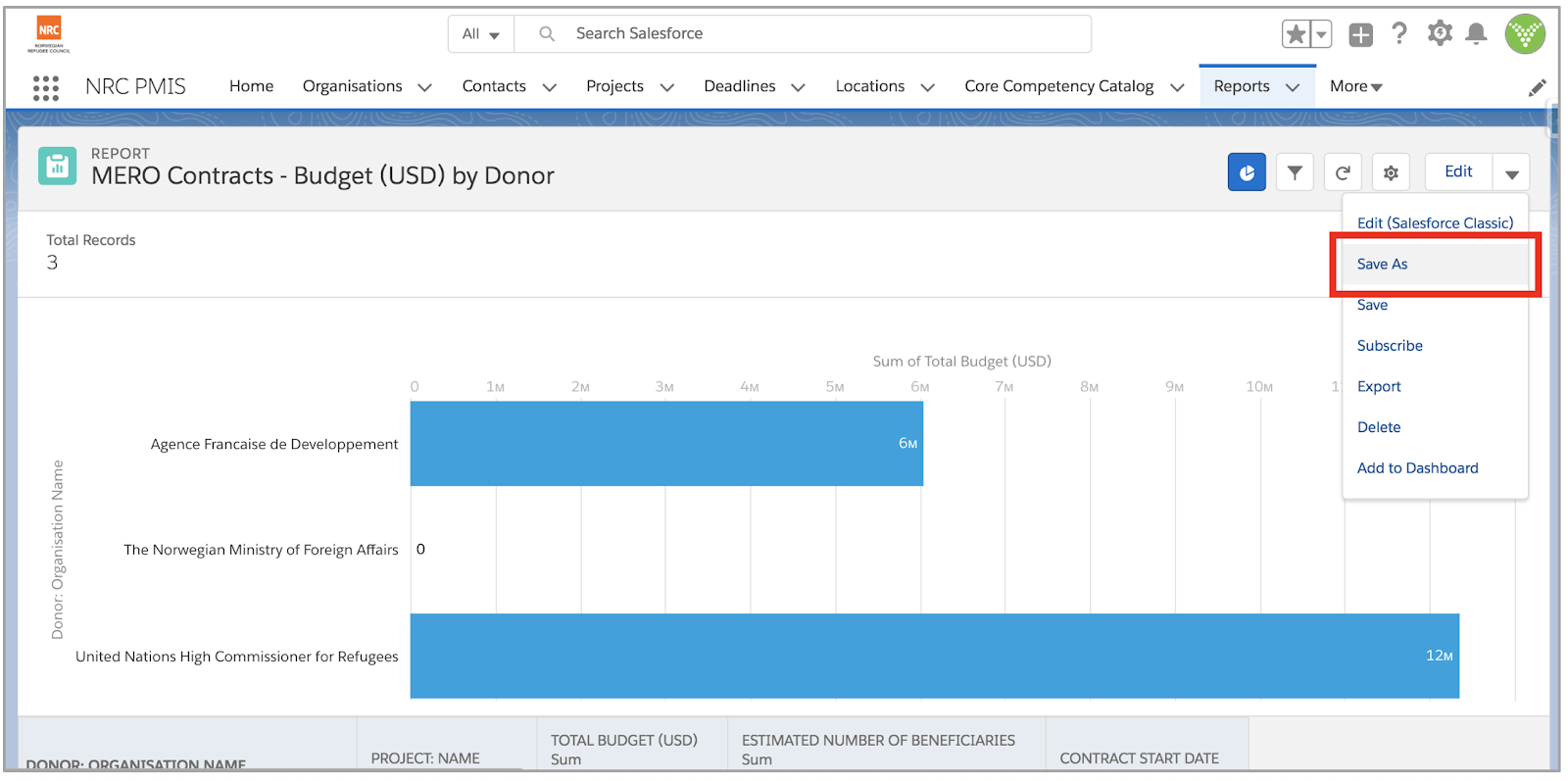Open the Projects tab
Image resolution: width=1568 pixels, height=781 pixels.
pyautogui.click(x=614, y=86)
